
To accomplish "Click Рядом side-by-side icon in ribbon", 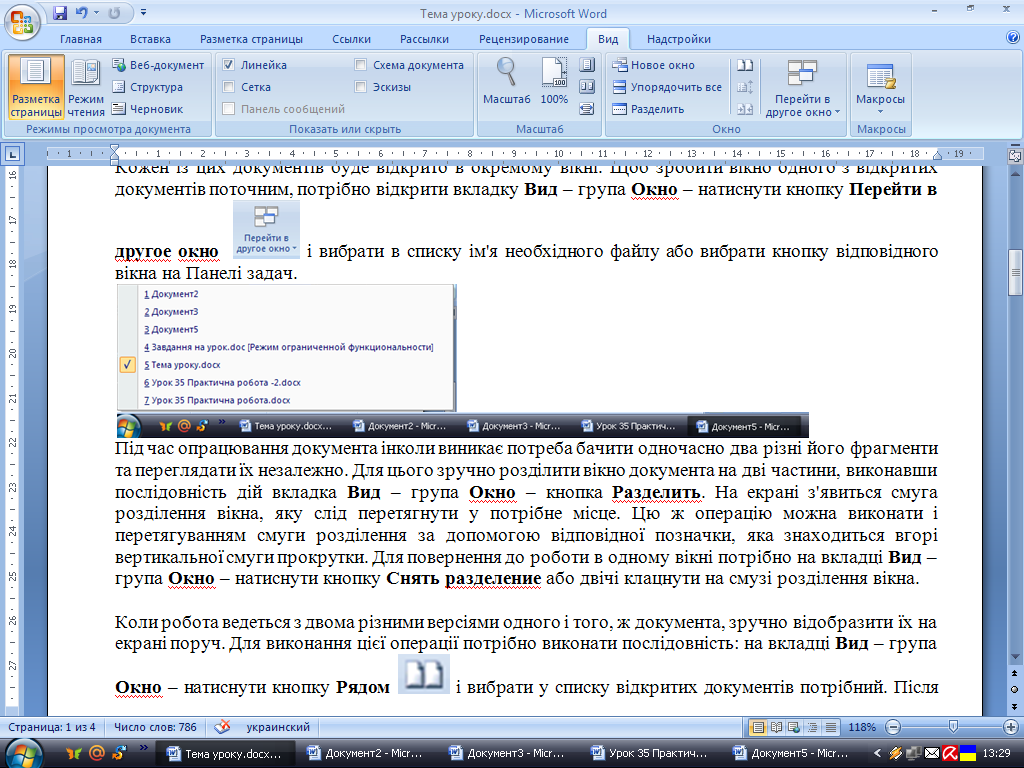I will [x=745, y=65].
